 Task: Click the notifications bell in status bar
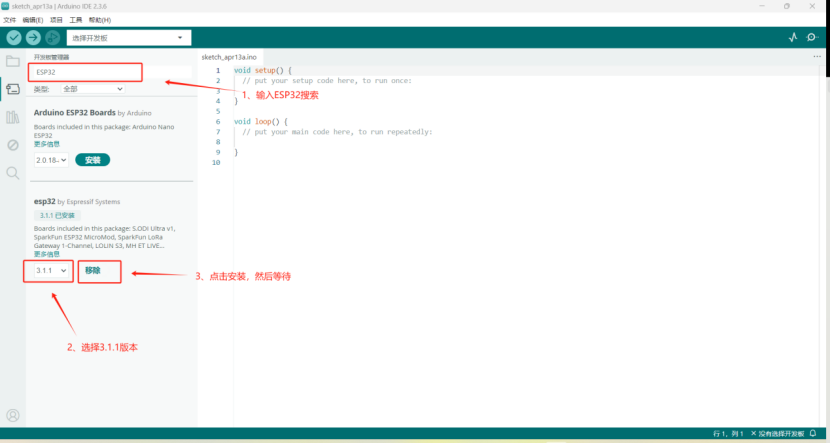814,433
